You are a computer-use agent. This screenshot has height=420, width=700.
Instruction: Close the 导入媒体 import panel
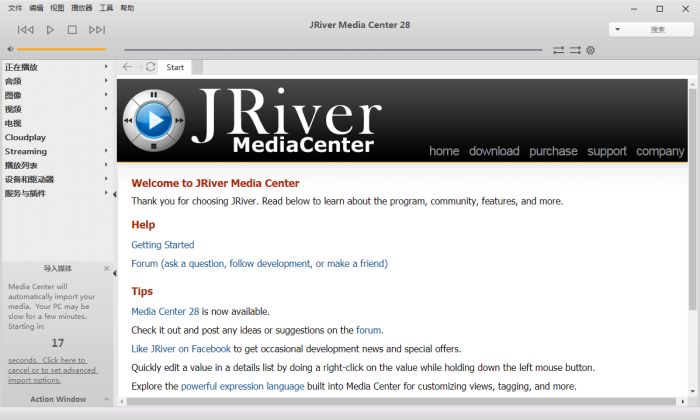106,268
